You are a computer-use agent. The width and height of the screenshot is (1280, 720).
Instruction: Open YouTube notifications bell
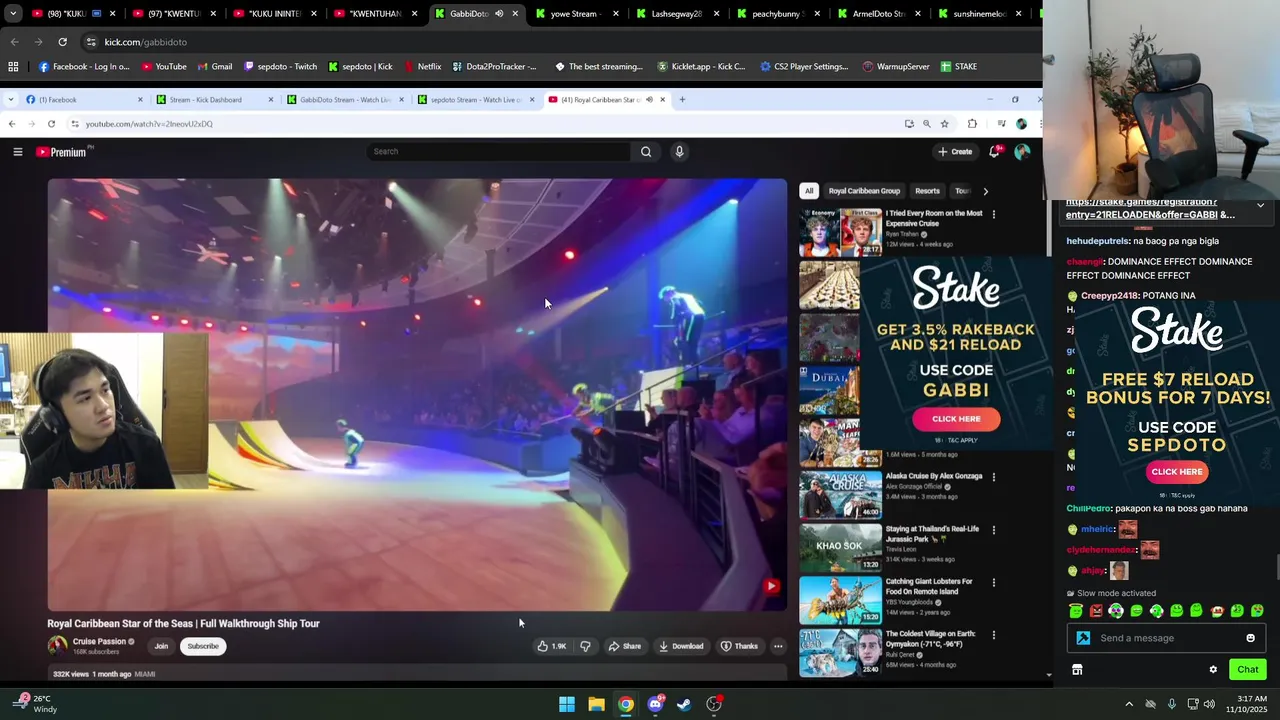point(995,152)
